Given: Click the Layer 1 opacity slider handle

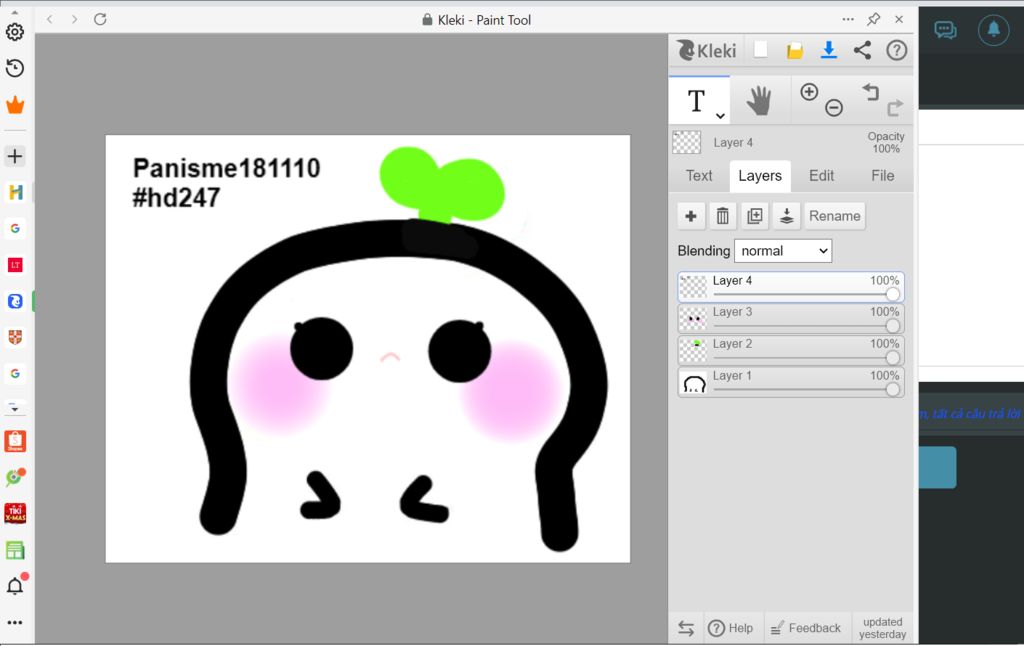Looking at the screenshot, I should point(893,389).
